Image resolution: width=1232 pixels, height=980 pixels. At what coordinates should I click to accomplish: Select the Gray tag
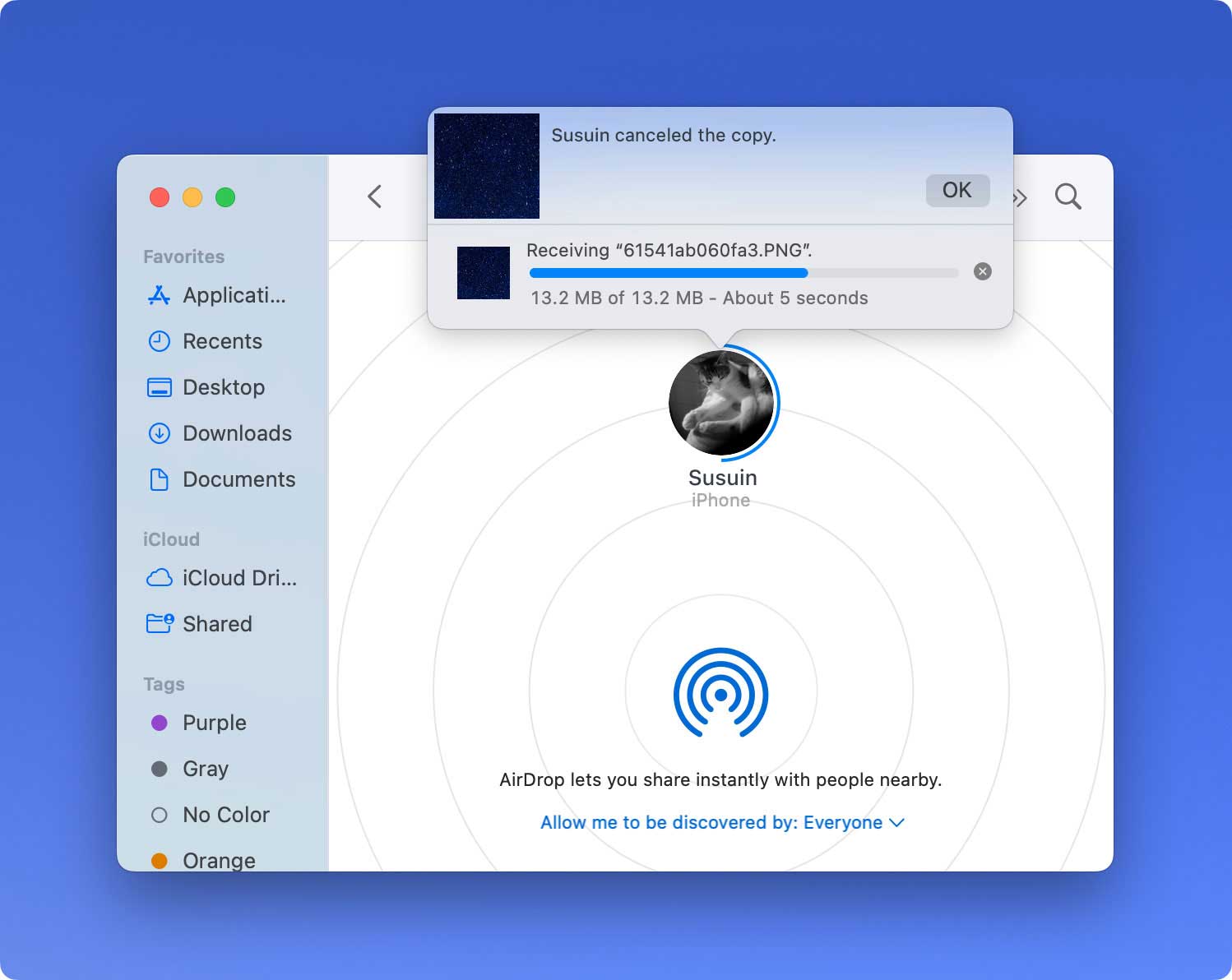190,769
